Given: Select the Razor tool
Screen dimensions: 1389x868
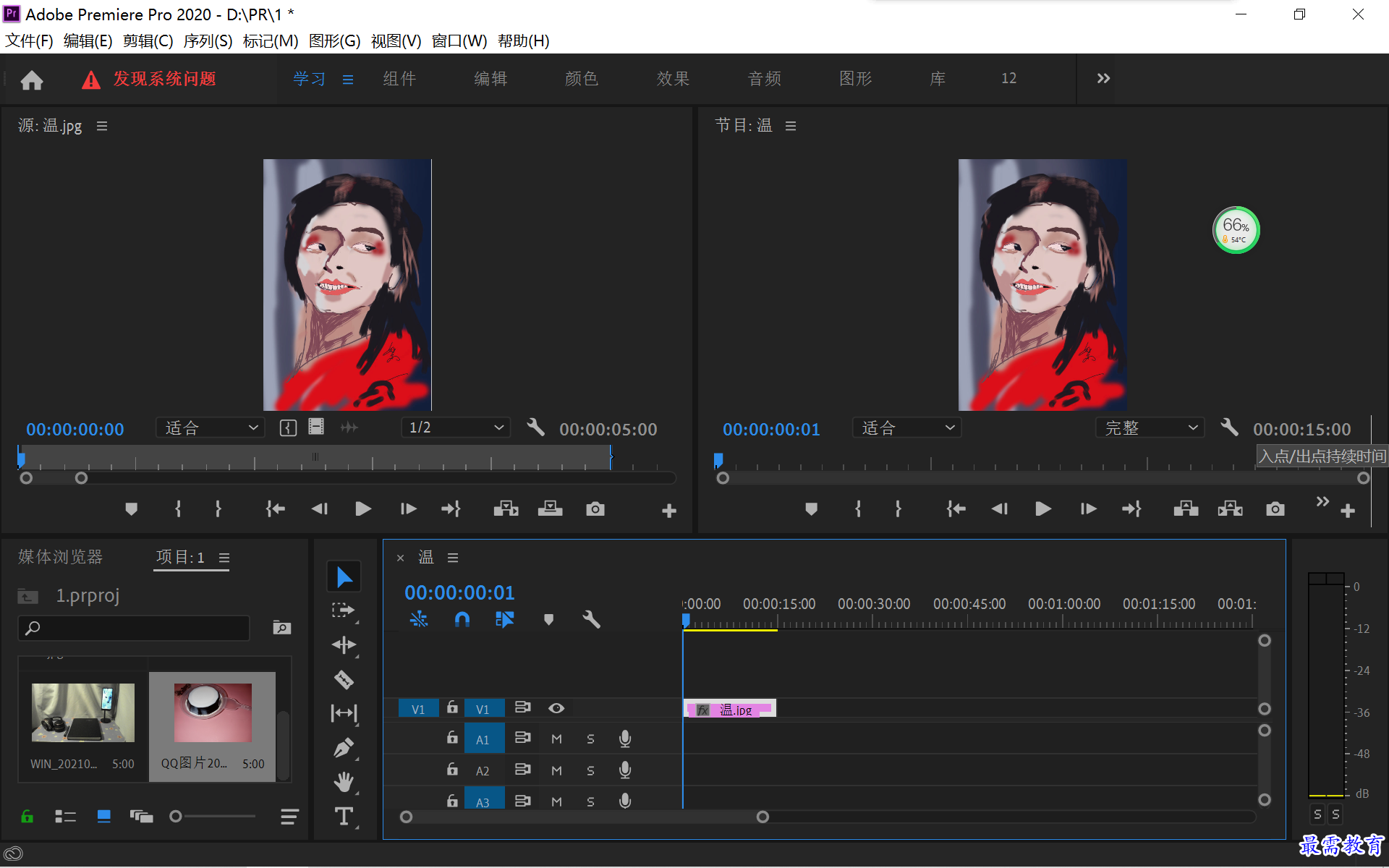Looking at the screenshot, I should click(344, 679).
